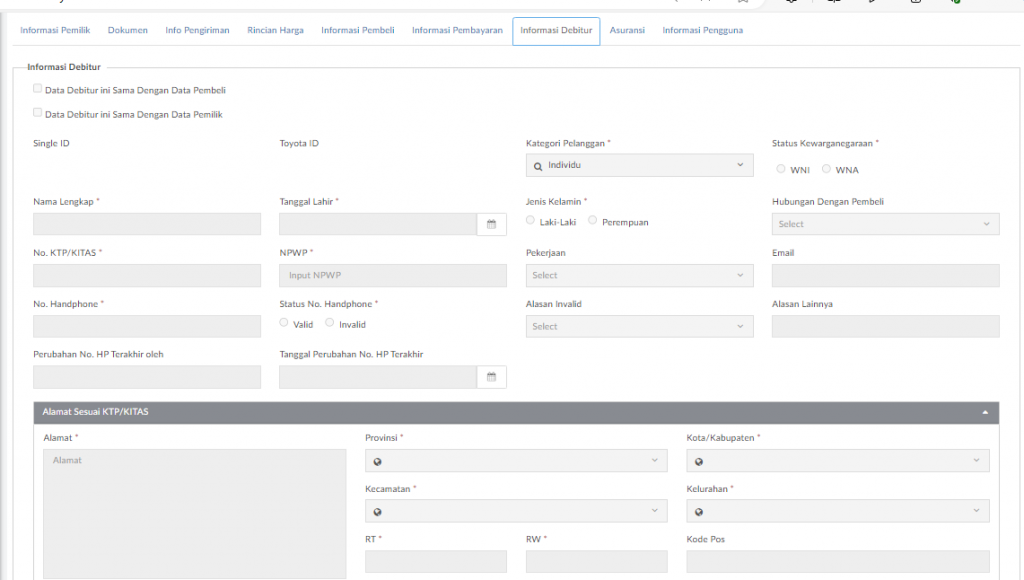Screen dimensions: 1024x580
Task: Open Informasi Pengguna tab
Action: [x=703, y=31]
